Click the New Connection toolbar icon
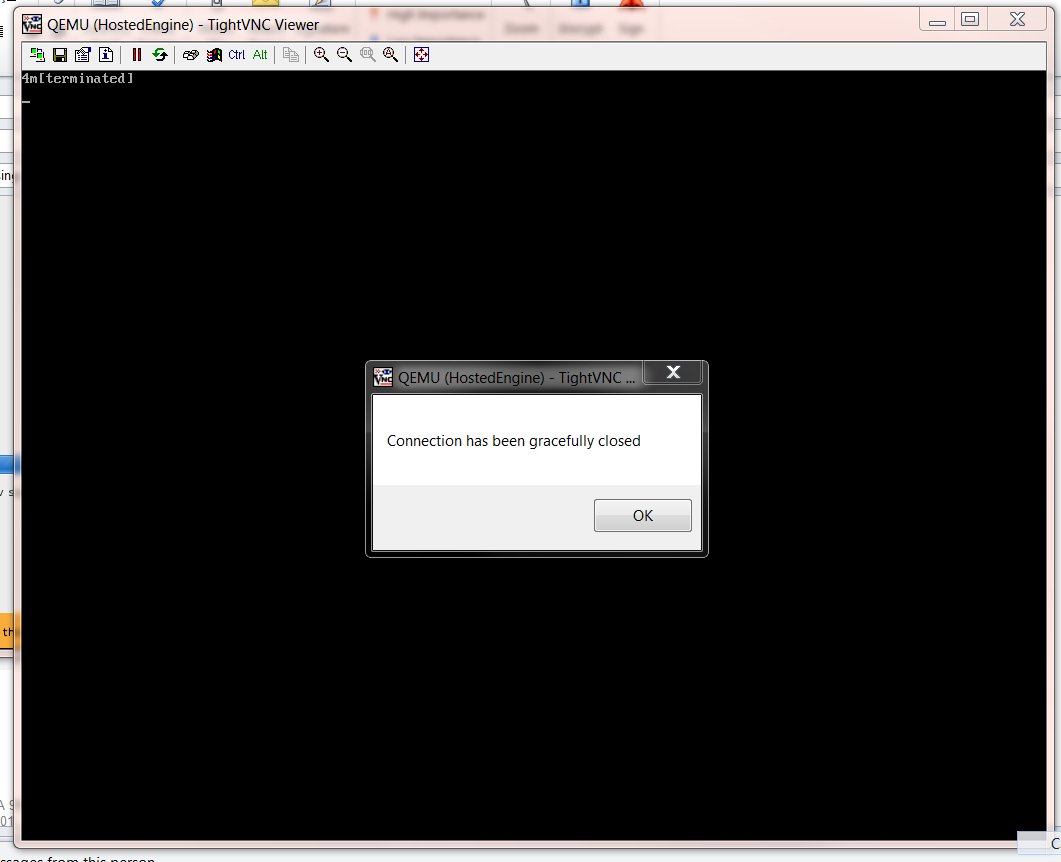The width and height of the screenshot is (1061, 862). (37, 55)
